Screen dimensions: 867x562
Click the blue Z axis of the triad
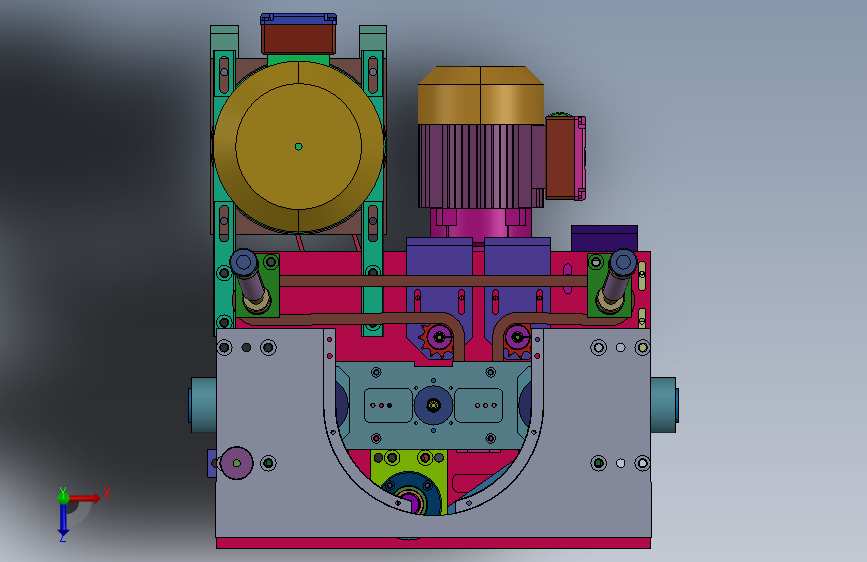coord(63,519)
